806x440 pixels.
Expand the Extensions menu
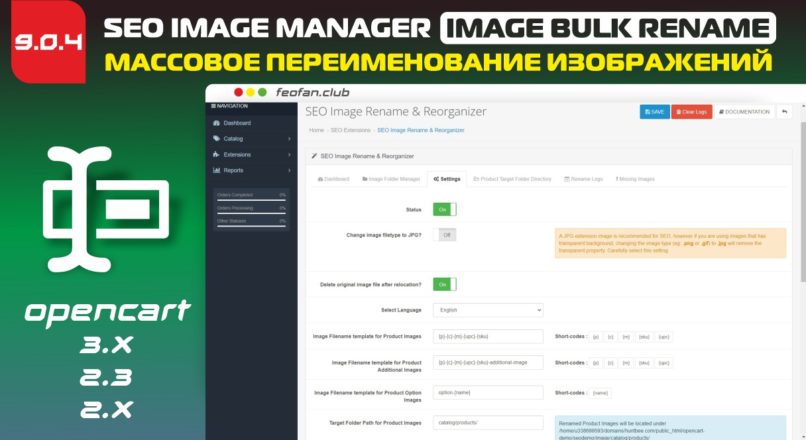(251, 154)
